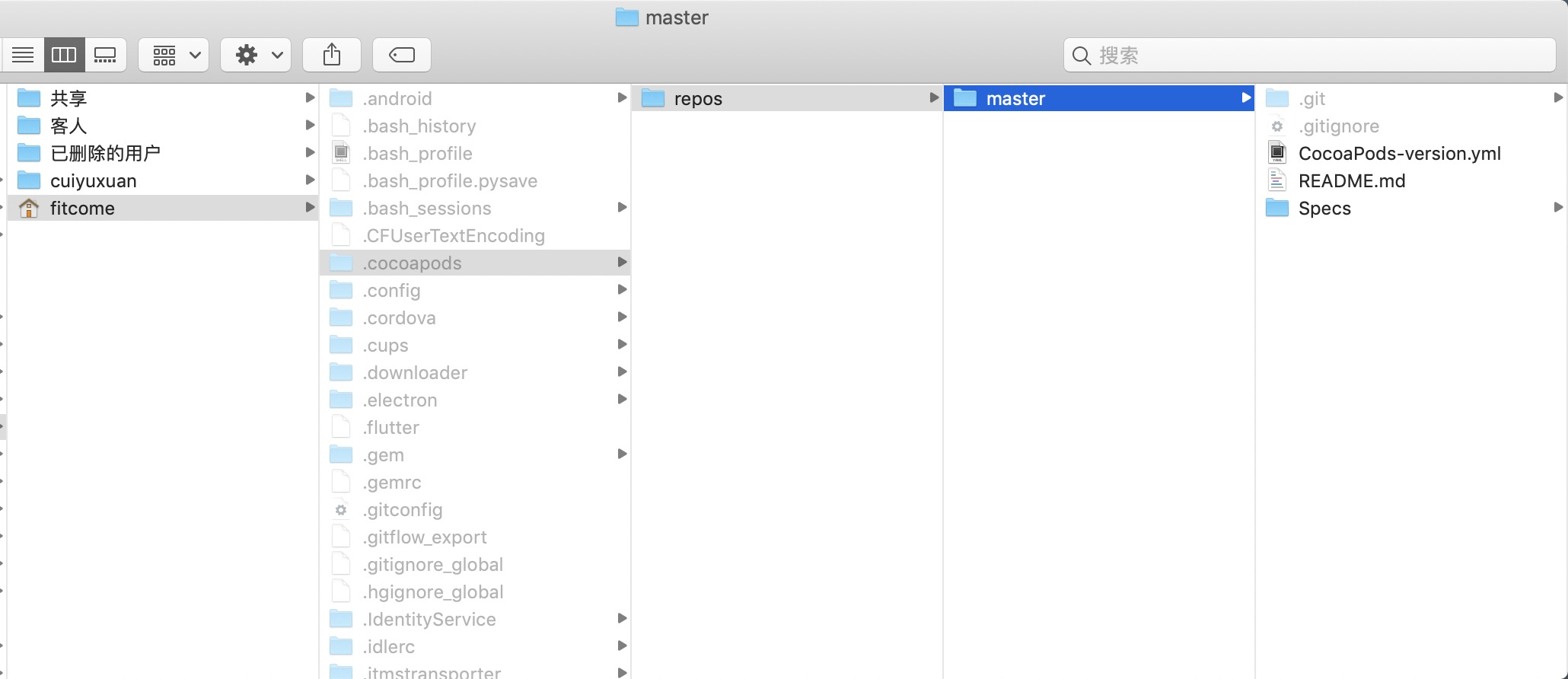Select the 已删除的用户 folder
The image size is (1568, 679).
click(x=162, y=153)
